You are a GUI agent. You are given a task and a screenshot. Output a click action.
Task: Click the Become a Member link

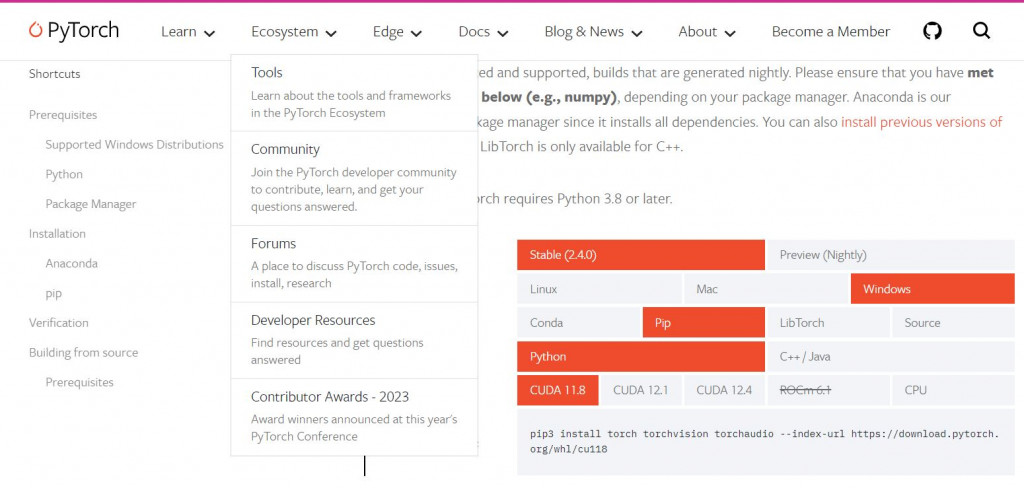(830, 32)
